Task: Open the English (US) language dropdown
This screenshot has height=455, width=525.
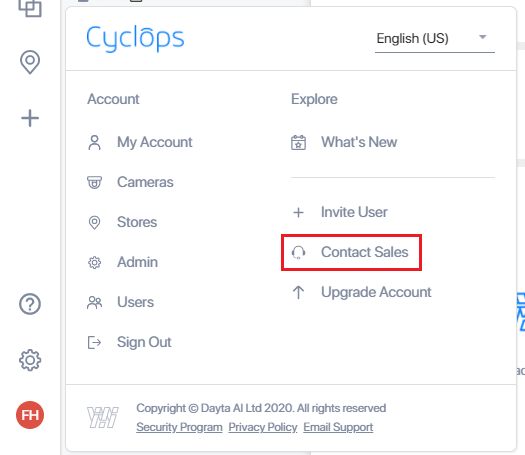Action: point(435,39)
